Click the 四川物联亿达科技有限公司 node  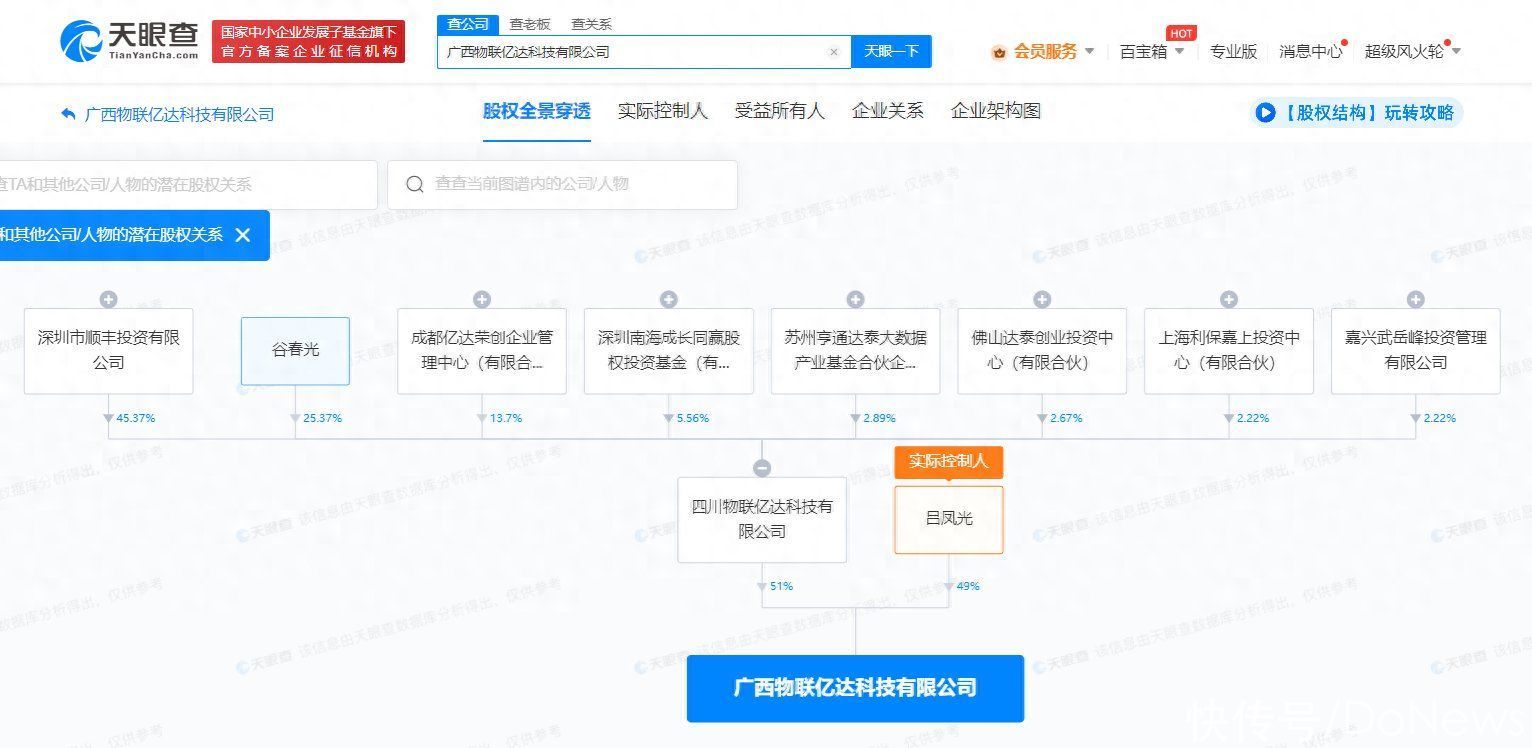pyautogui.click(x=762, y=519)
